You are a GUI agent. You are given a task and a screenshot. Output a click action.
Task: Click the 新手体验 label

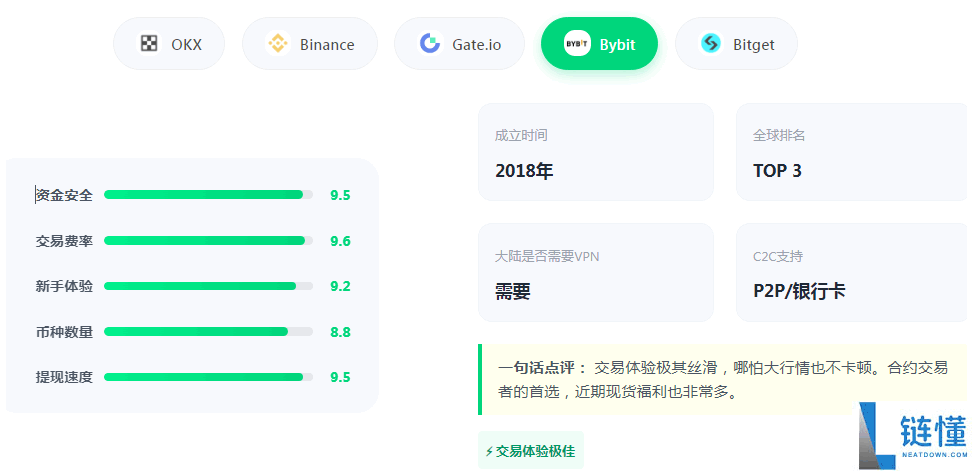(64, 286)
